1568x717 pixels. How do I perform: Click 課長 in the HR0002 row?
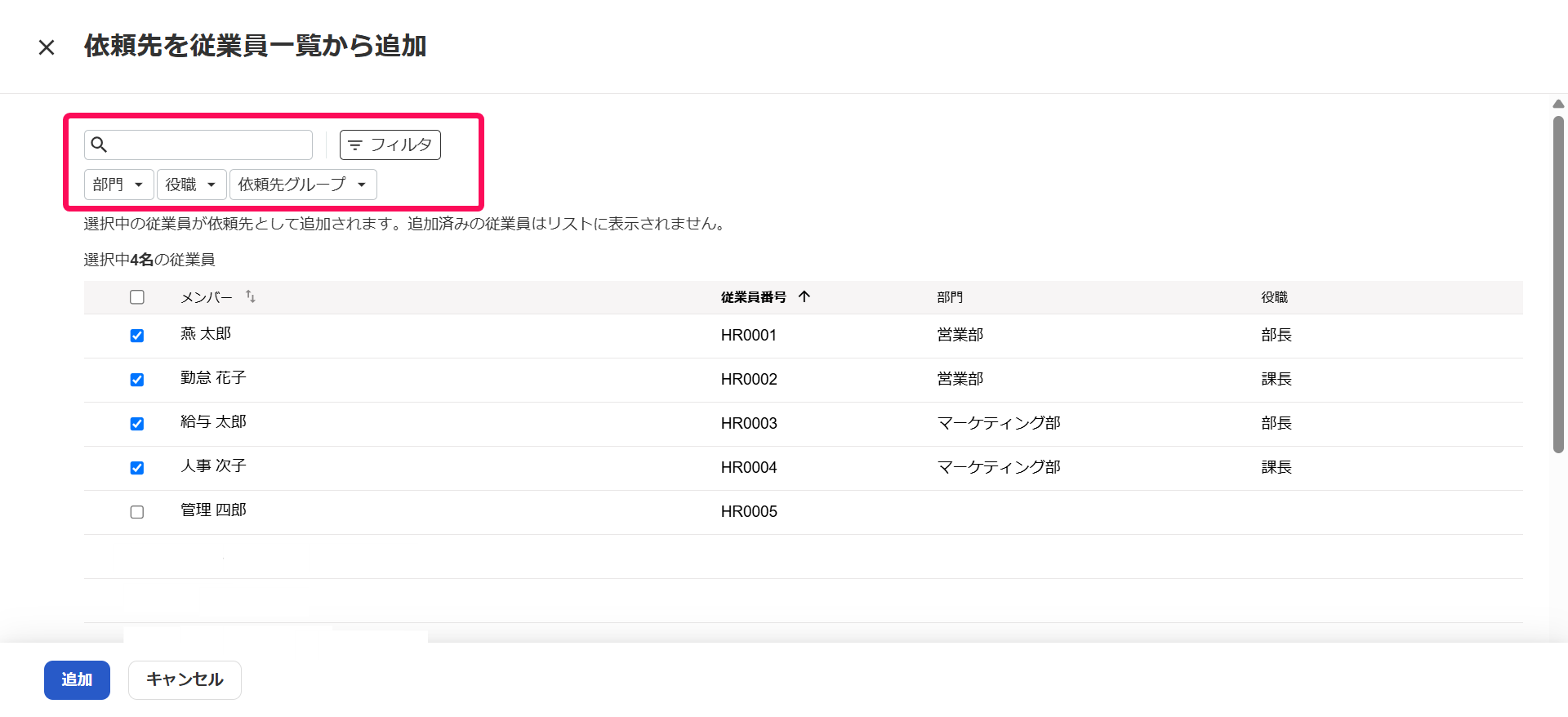[x=1276, y=380]
